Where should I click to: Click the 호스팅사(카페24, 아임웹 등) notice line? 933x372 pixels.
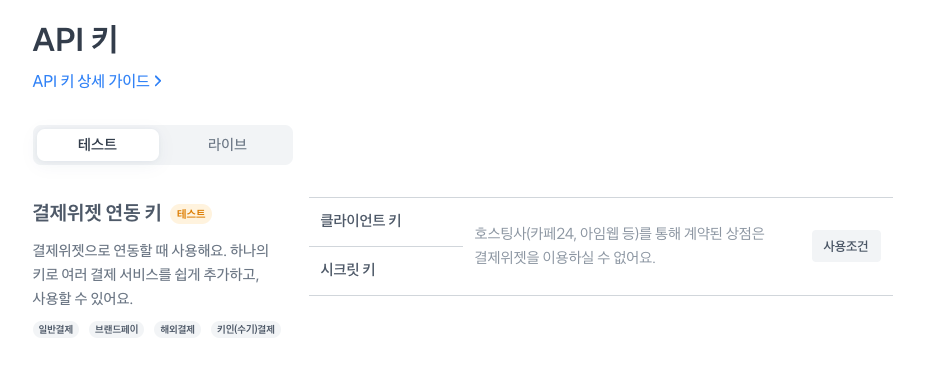pyautogui.click(x=619, y=233)
